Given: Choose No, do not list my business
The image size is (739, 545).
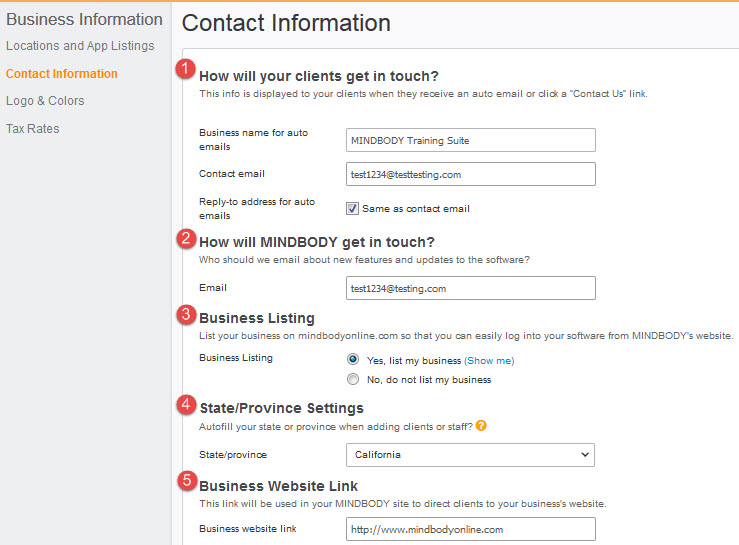Looking at the screenshot, I should tap(353, 379).
